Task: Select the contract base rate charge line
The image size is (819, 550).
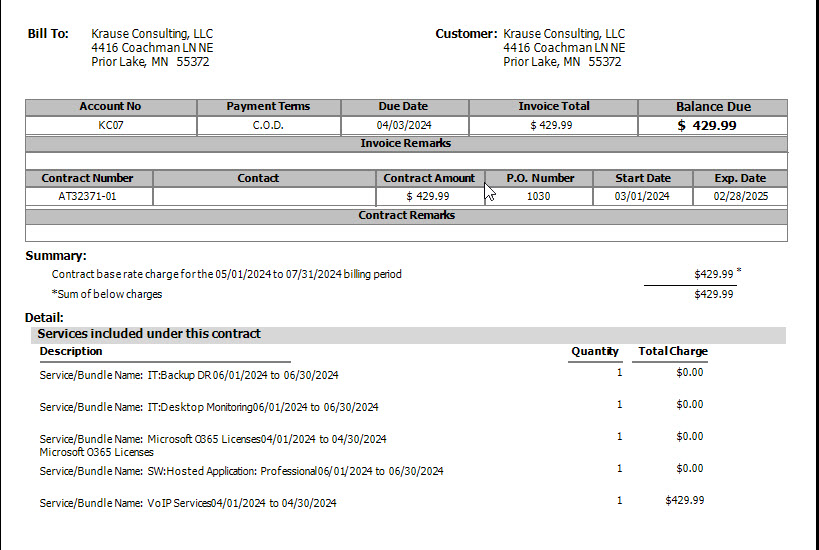Action: pyautogui.click(x=227, y=274)
